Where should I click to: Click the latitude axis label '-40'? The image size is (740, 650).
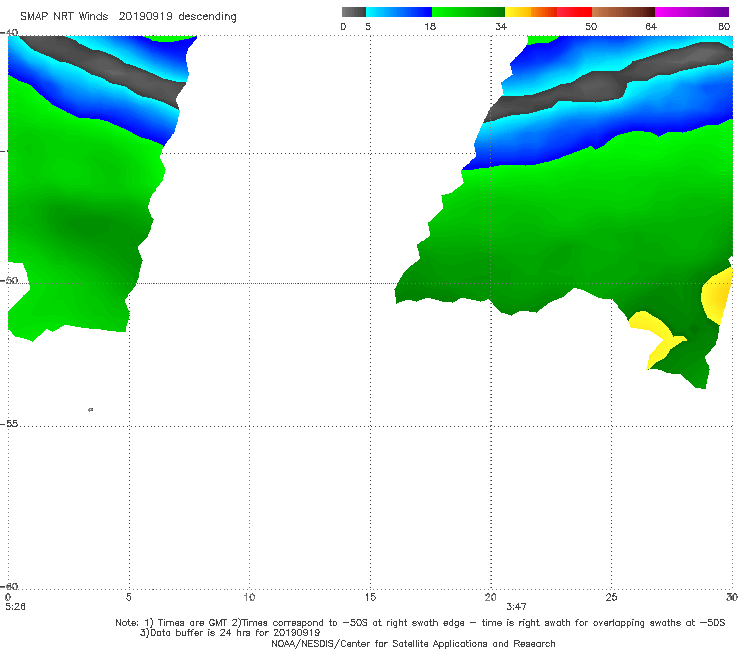tap(9, 33)
